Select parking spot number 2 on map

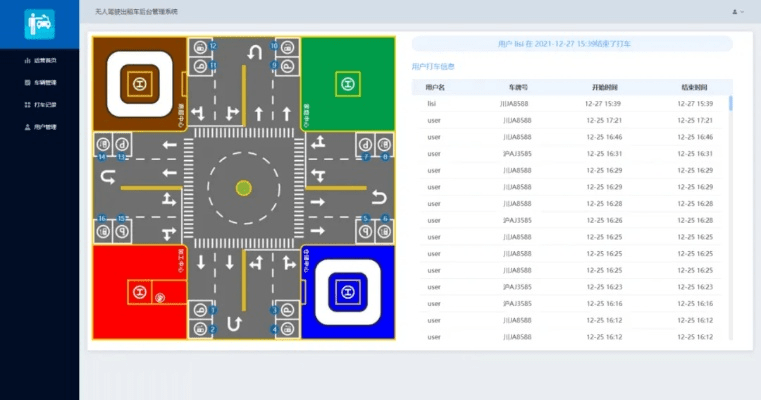point(201,329)
